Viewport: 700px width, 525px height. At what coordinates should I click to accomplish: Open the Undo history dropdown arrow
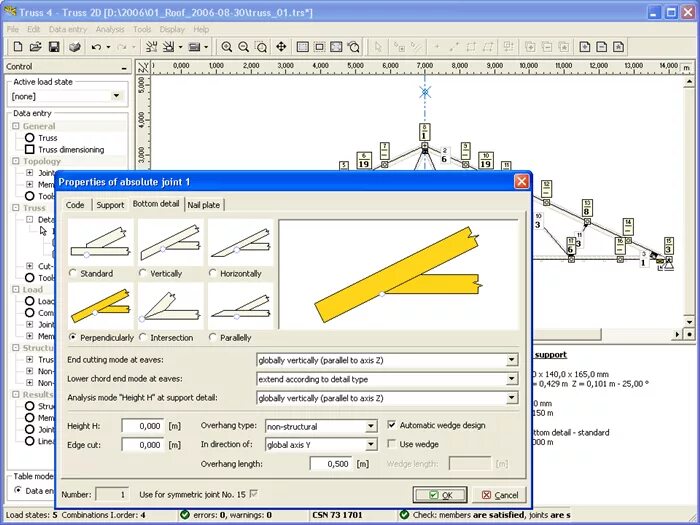108,47
